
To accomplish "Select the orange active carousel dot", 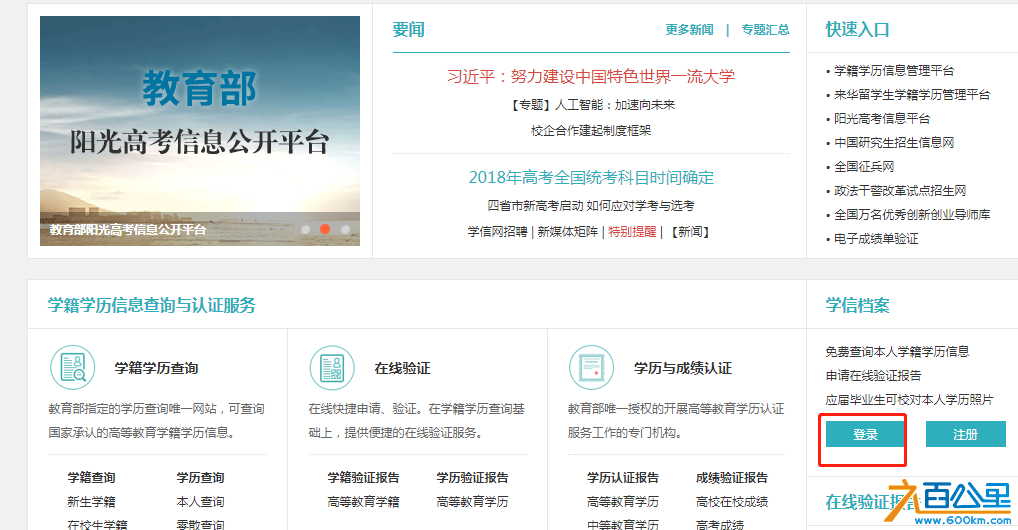I will [325, 229].
